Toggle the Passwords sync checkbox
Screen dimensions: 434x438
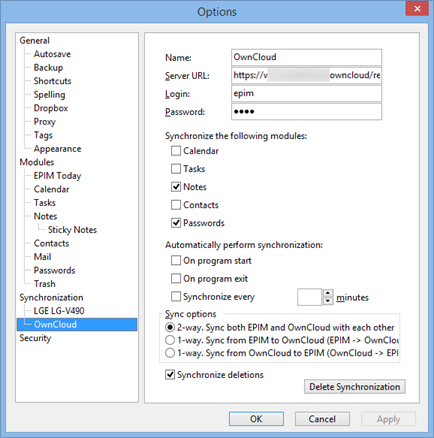(x=176, y=223)
